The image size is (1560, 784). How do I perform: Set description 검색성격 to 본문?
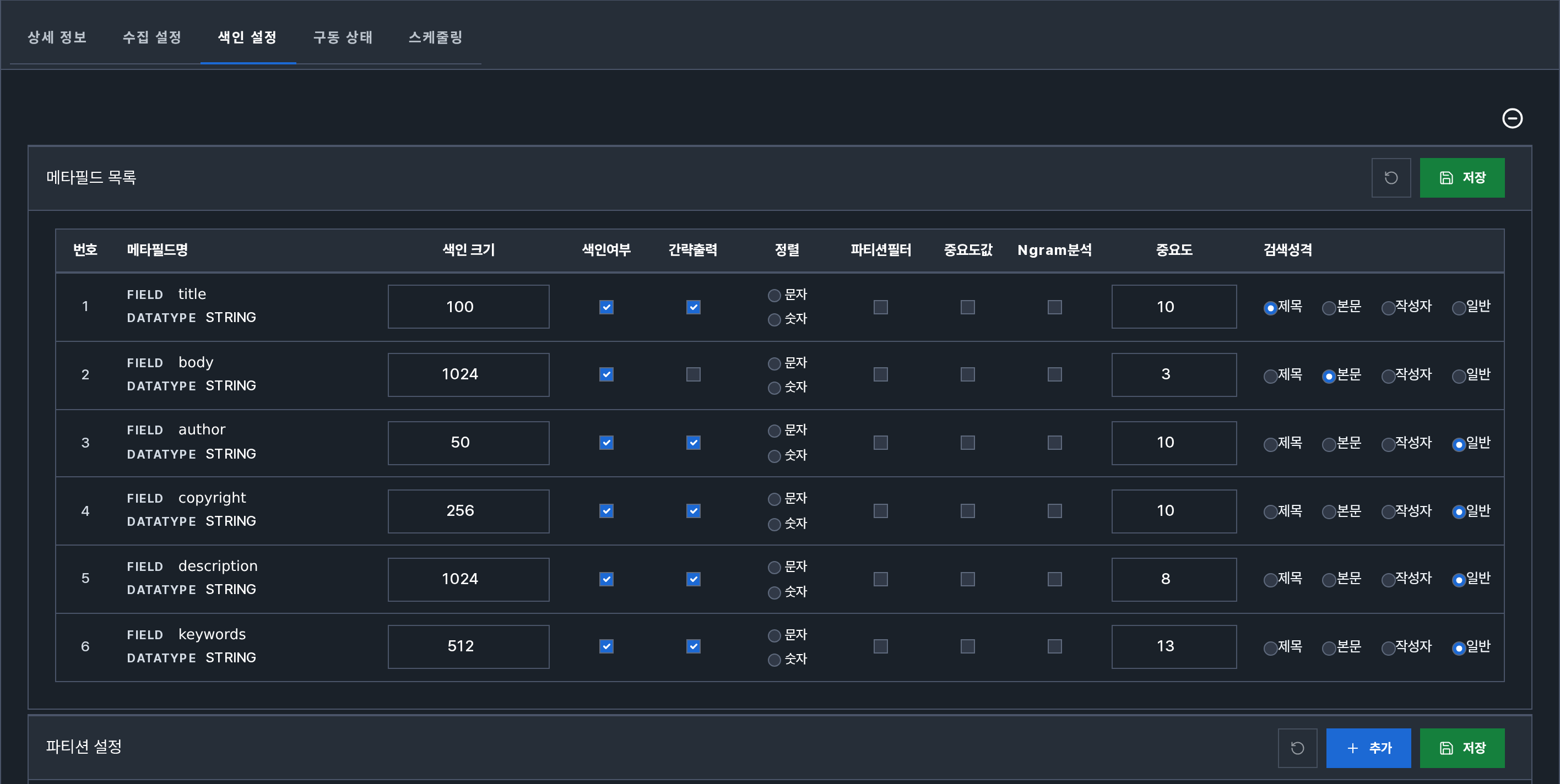(x=1329, y=581)
